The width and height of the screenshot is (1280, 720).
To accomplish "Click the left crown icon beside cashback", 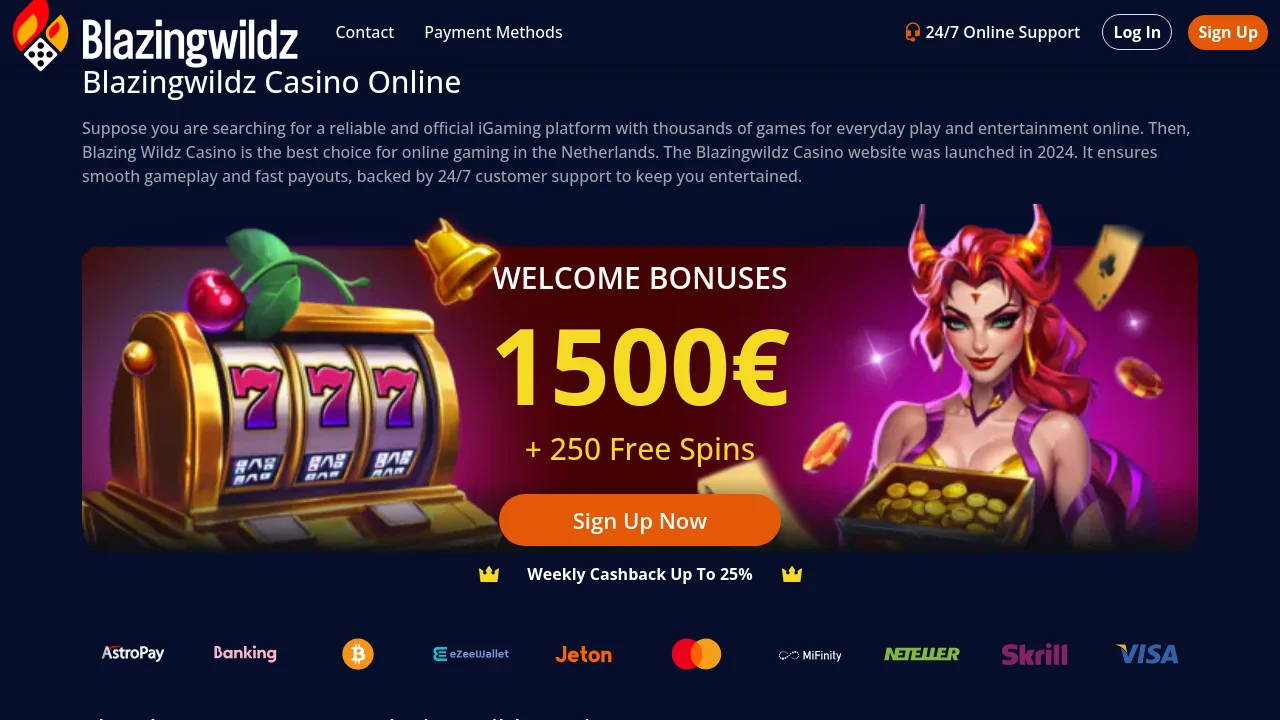I will (489, 574).
